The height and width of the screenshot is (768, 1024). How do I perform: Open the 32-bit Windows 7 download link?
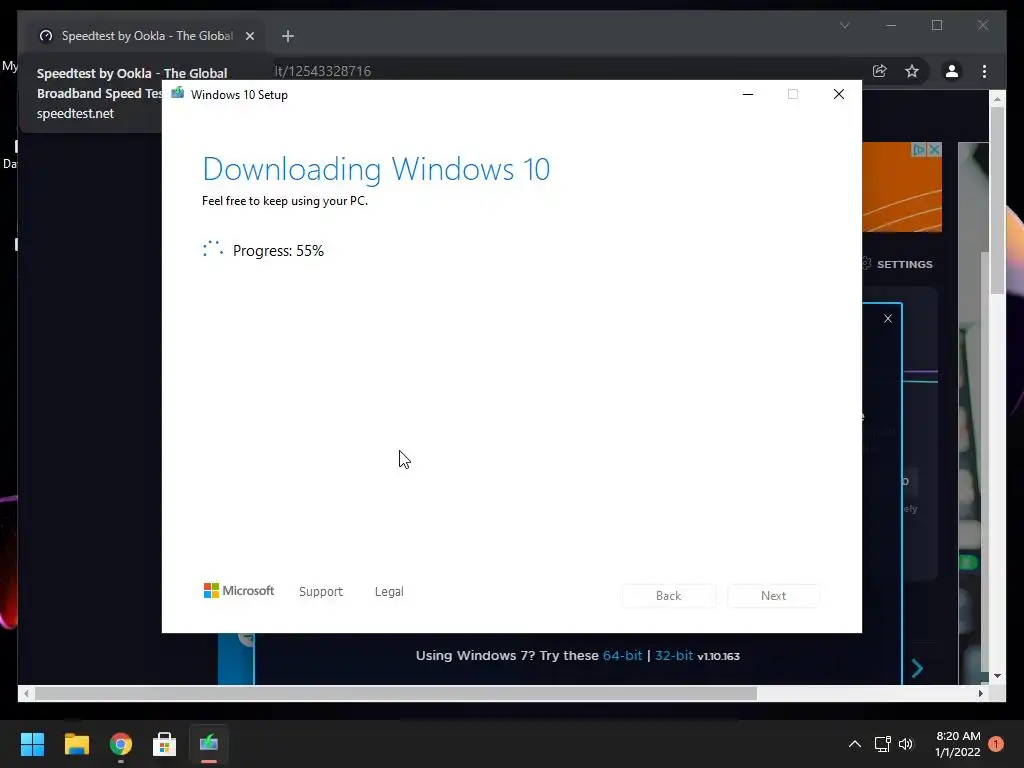(673, 655)
